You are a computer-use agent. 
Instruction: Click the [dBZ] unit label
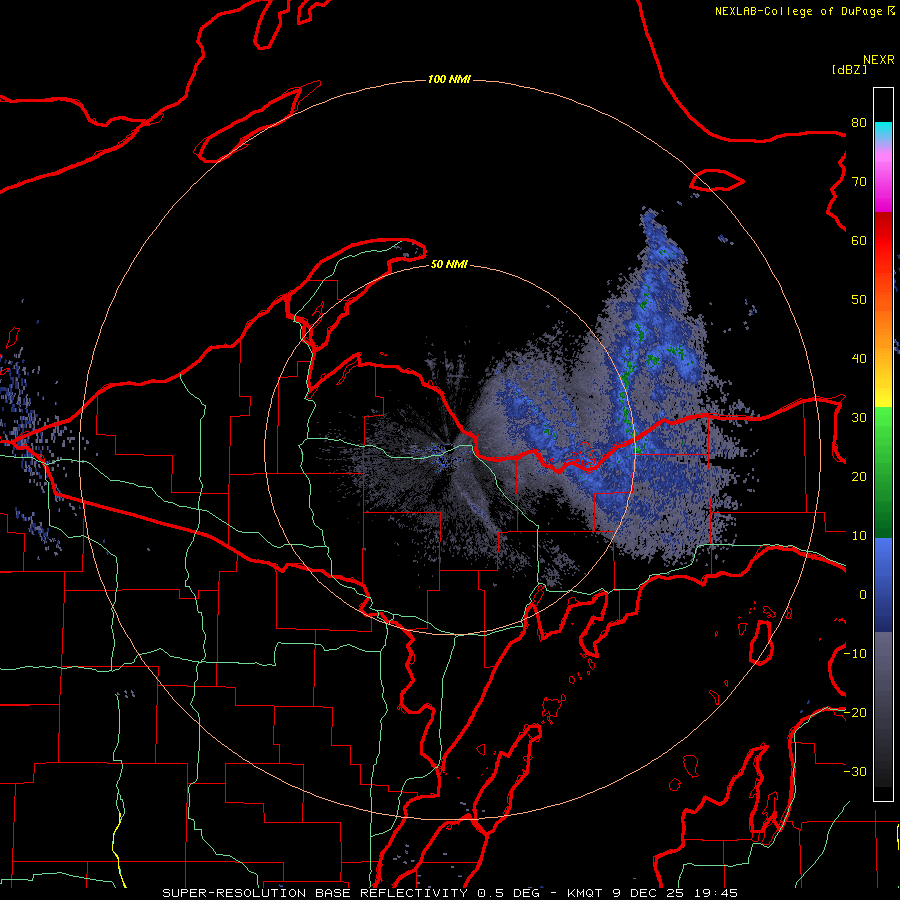[849, 70]
